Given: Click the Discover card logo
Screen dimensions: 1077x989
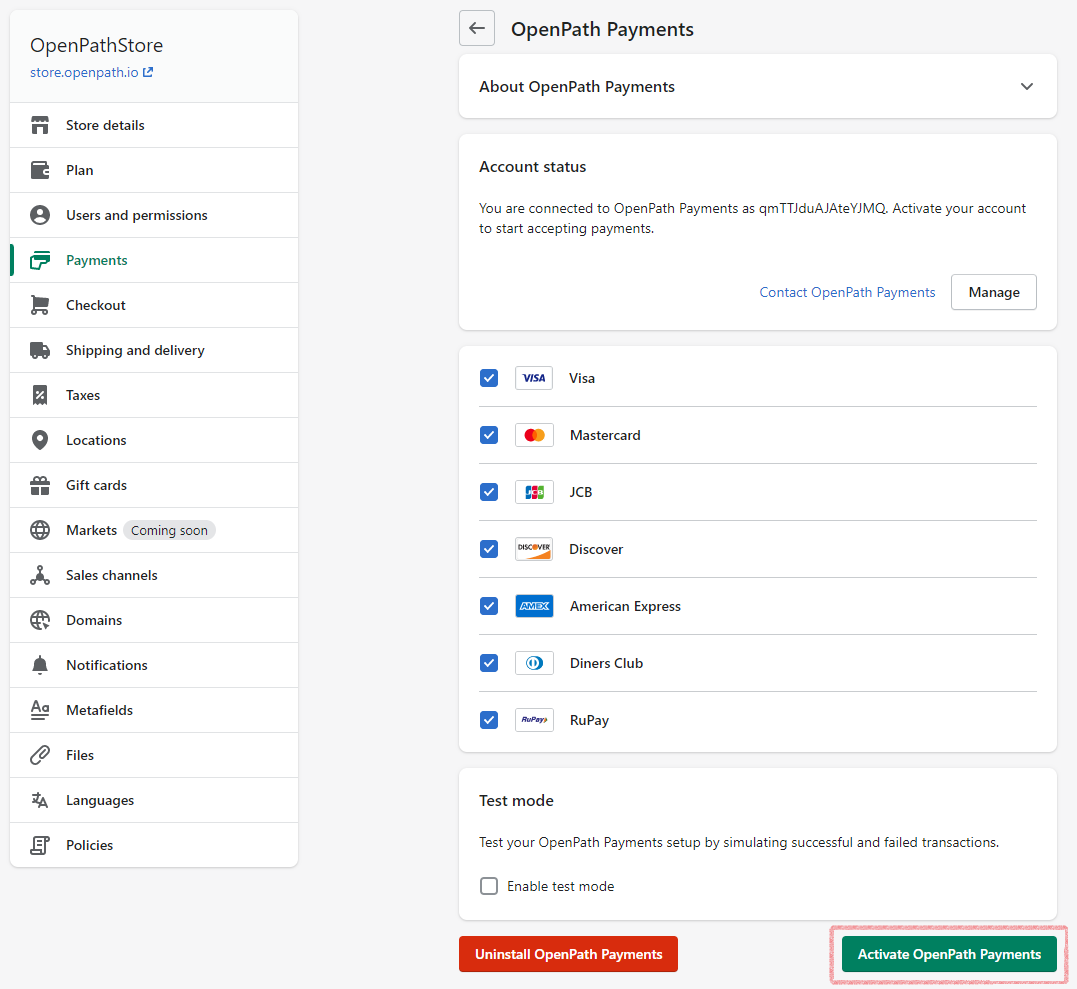Looking at the screenshot, I should pos(534,549).
